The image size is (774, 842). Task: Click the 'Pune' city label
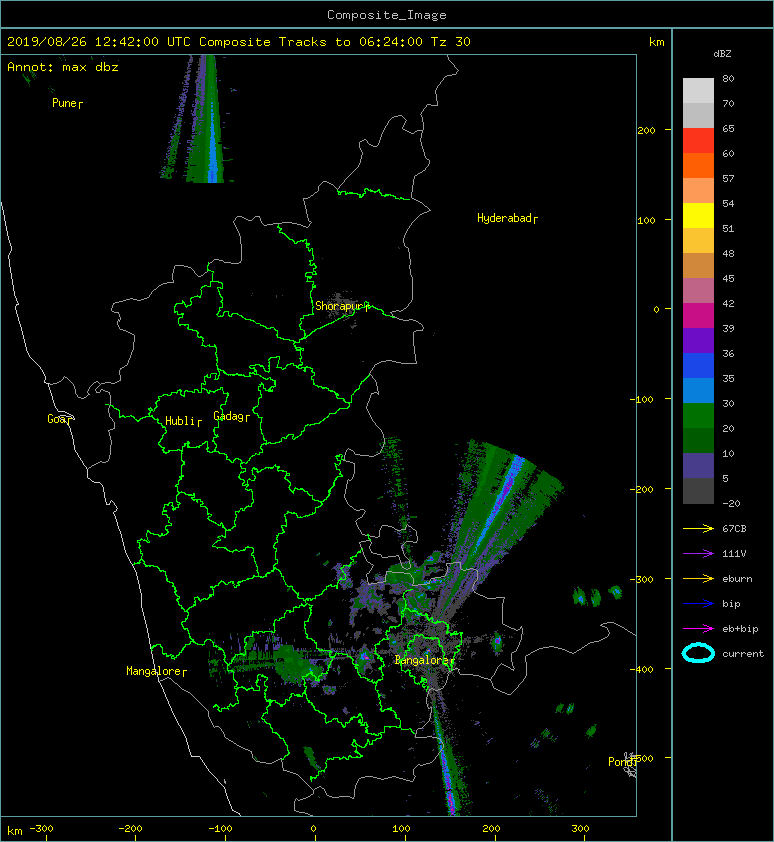tap(65, 103)
